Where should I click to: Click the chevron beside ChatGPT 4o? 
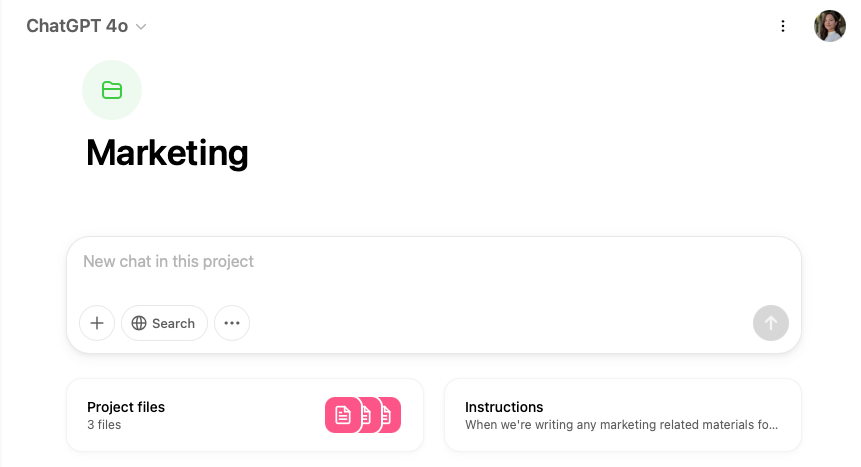tap(141, 26)
